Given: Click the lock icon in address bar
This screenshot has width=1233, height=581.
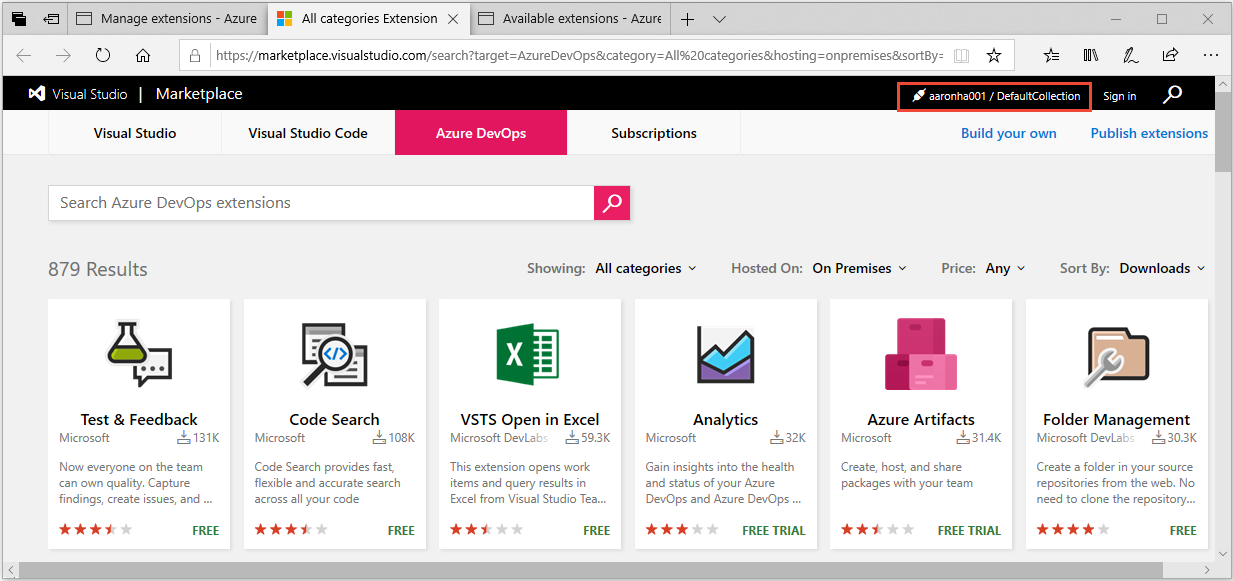Looking at the screenshot, I should (195, 56).
